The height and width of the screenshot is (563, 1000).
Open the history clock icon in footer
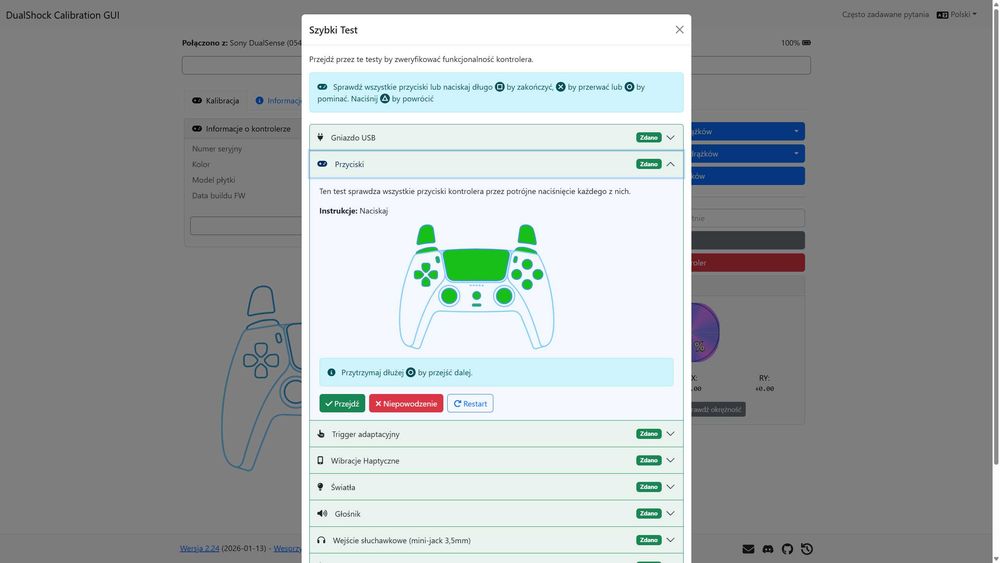(x=807, y=549)
